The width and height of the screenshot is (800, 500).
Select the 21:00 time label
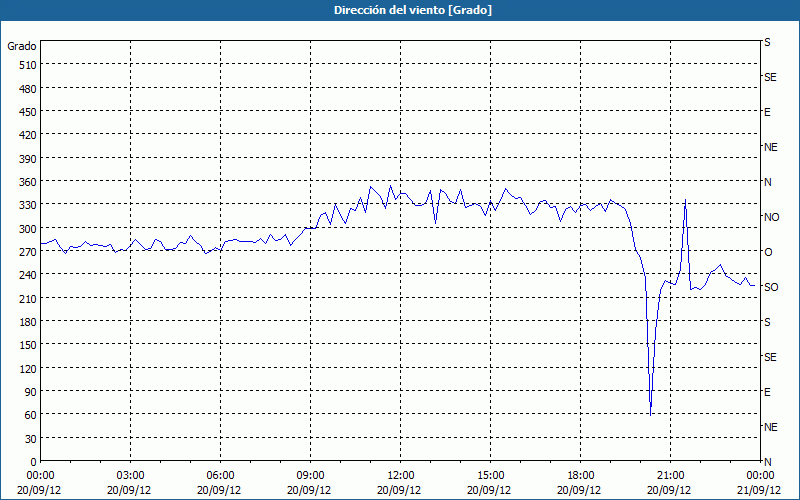(x=670, y=476)
